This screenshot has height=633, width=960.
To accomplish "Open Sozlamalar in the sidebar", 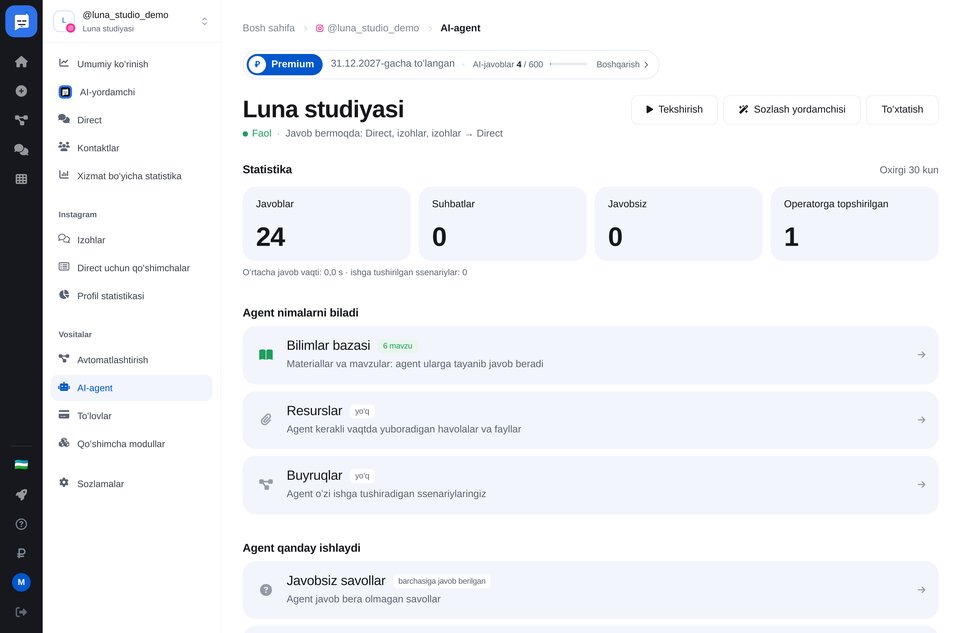I will (x=132, y=484).
